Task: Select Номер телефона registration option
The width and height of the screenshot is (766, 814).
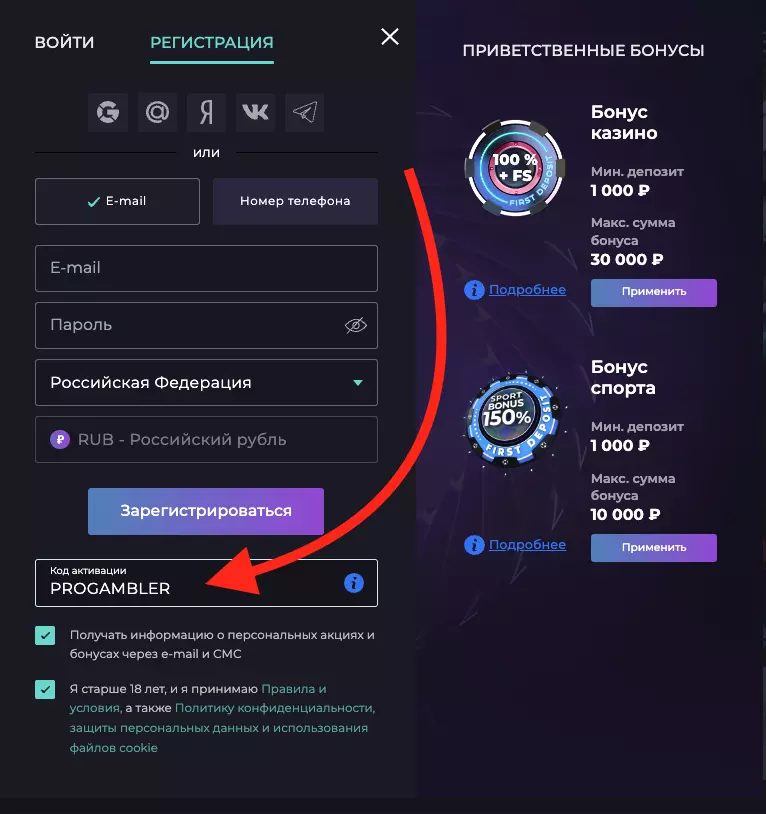Action: 295,201
